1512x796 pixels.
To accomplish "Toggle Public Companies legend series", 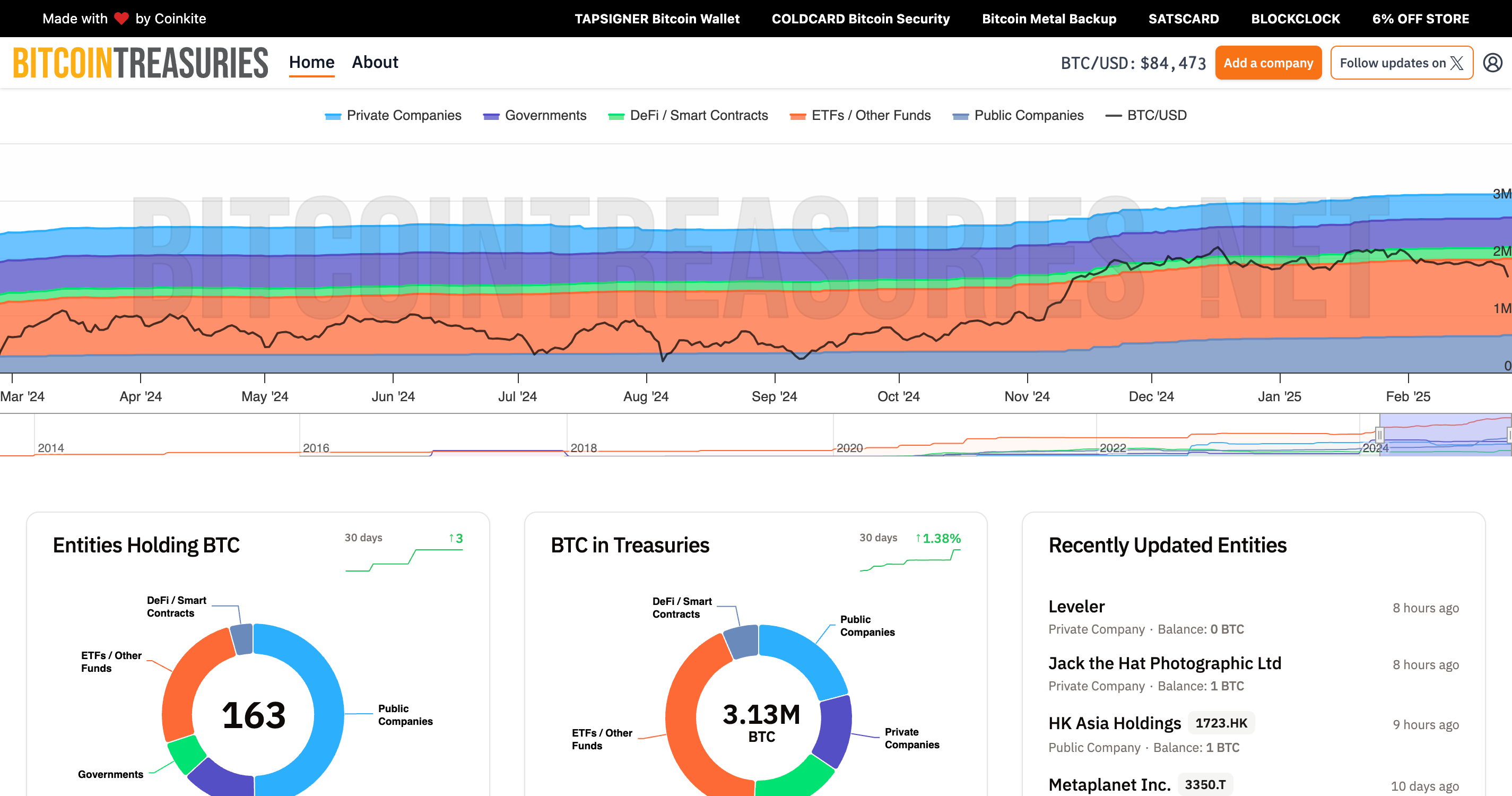I will (x=1018, y=115).
